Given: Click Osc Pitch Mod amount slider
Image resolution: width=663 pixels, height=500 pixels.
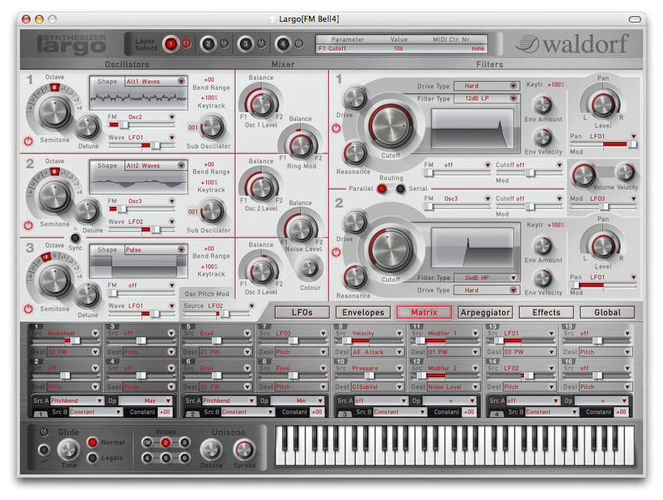Looking at the screenshot, I should point(216,314).
